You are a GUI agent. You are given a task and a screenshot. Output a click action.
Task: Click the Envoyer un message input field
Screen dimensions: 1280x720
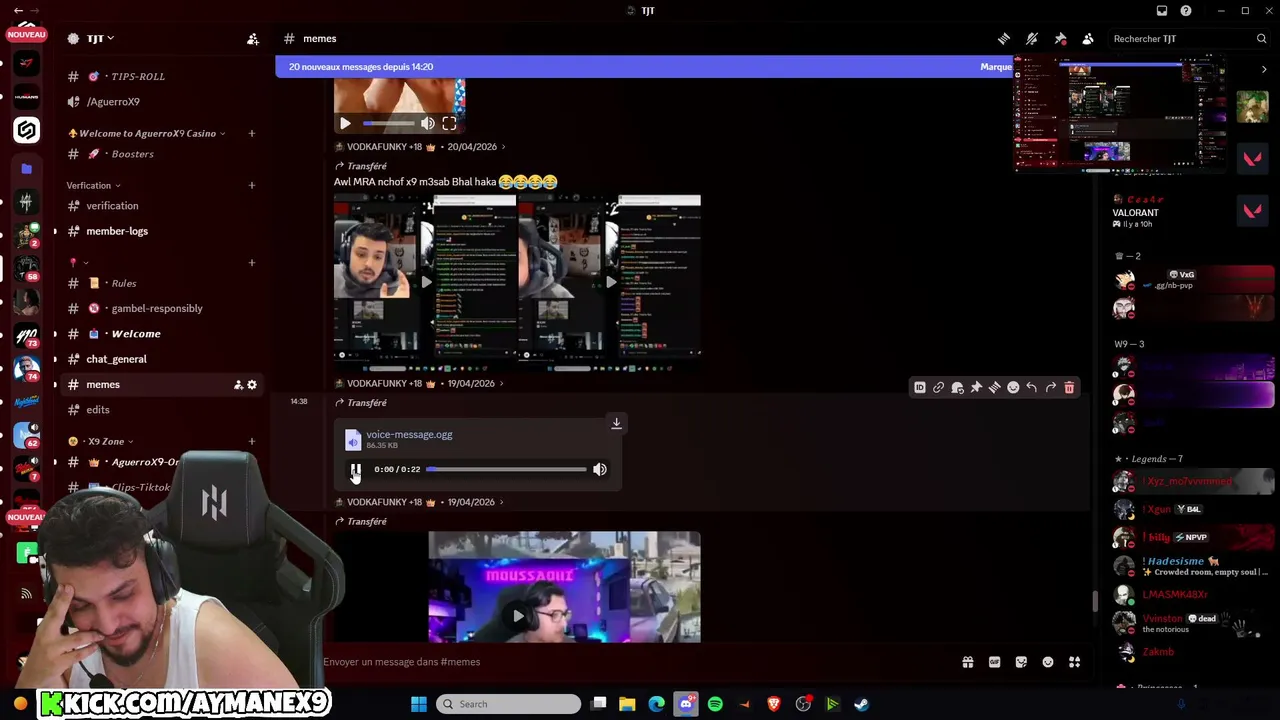point(635,662)
